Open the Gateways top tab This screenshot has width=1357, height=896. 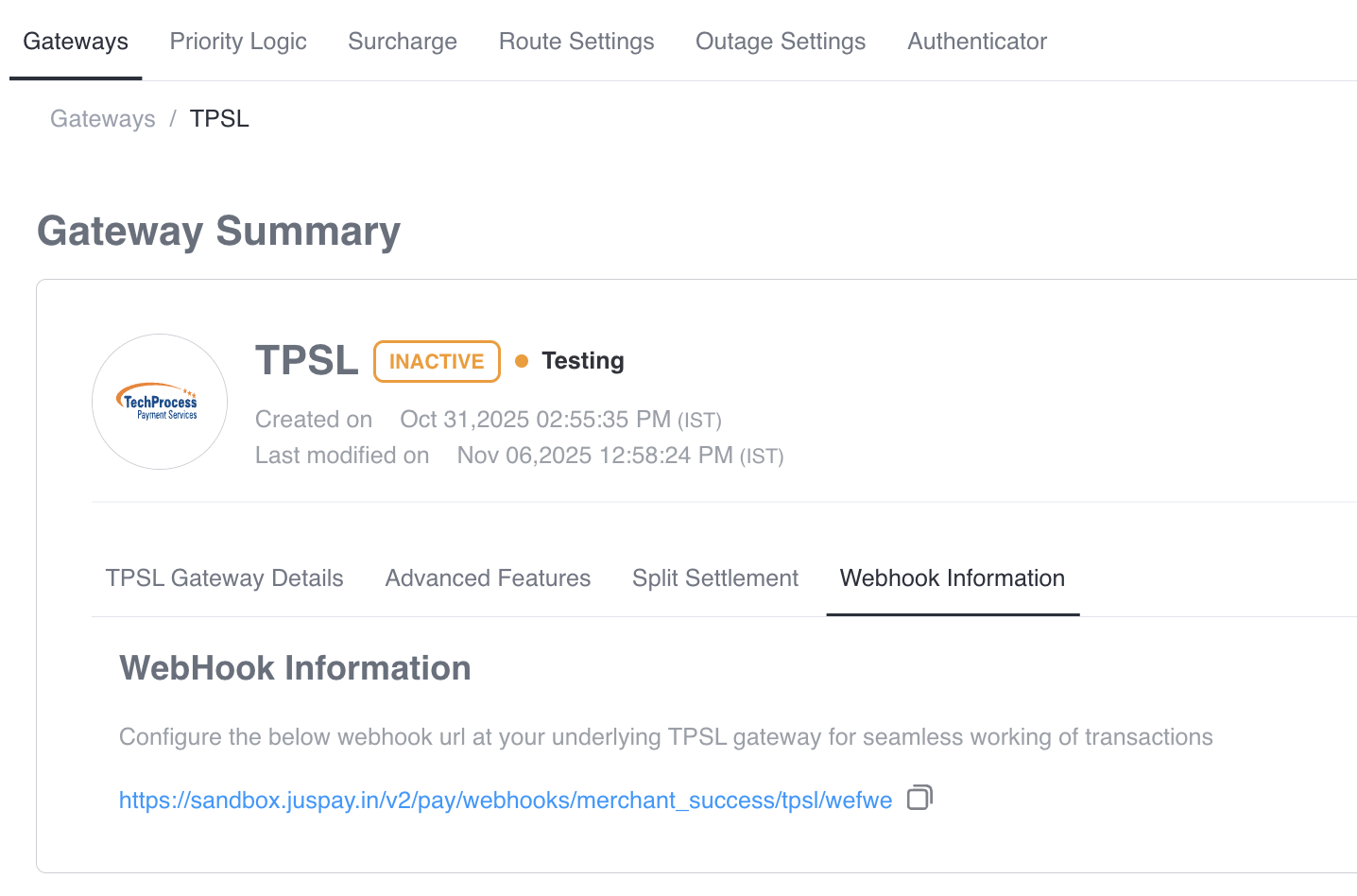76,42
